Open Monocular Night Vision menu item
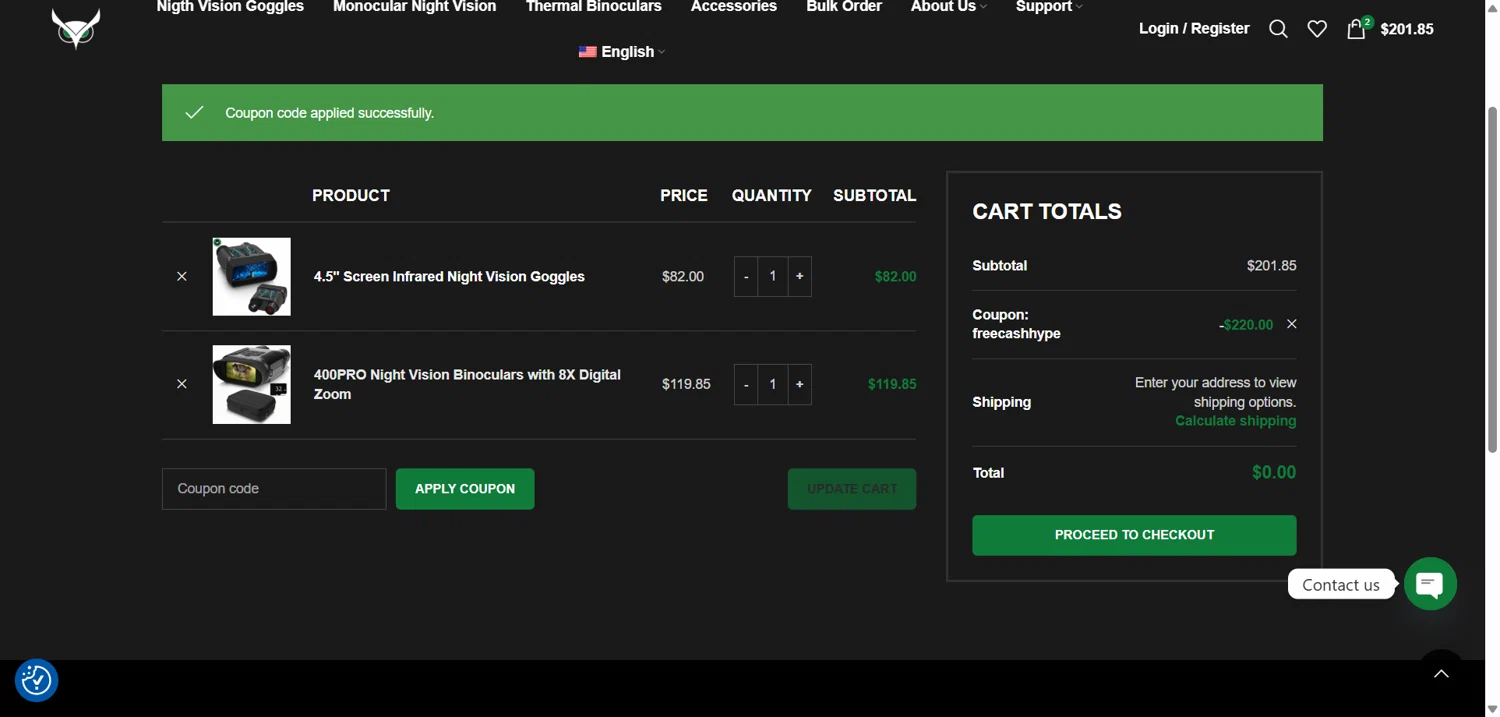The height and width of the screenshot is (717, 1500). [x=414, y=7]
